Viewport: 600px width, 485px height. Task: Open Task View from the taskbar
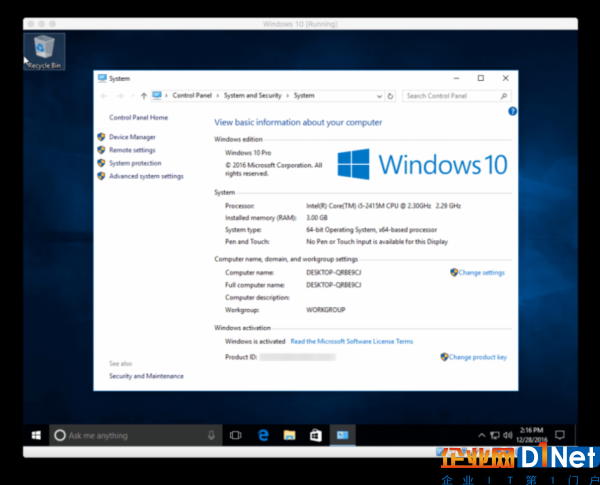[x=235, y=435]
